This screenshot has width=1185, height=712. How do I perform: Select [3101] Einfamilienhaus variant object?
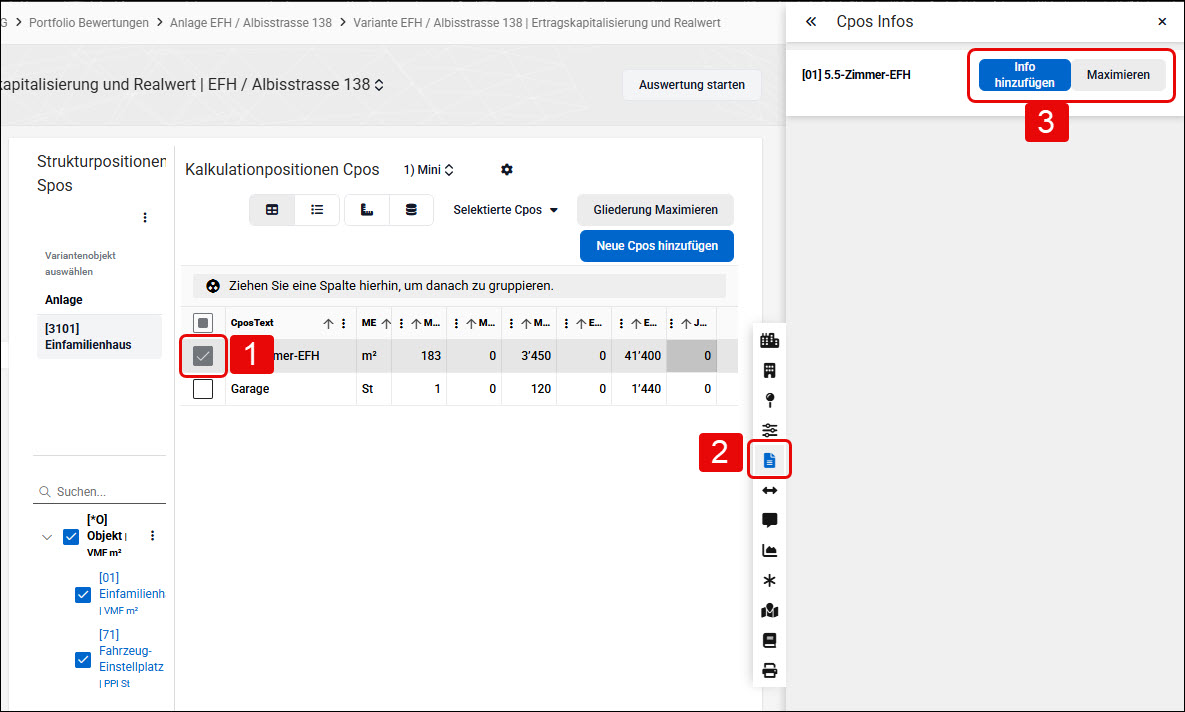99,336
